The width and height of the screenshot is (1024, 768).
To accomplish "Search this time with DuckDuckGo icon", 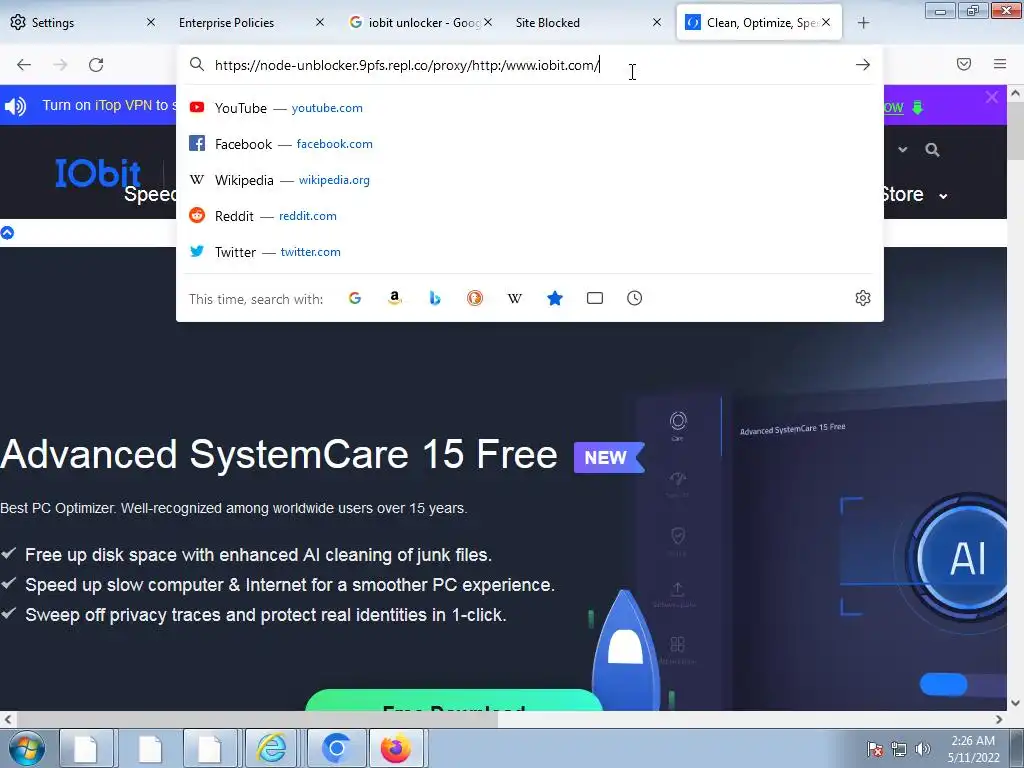I will point(475,298).
